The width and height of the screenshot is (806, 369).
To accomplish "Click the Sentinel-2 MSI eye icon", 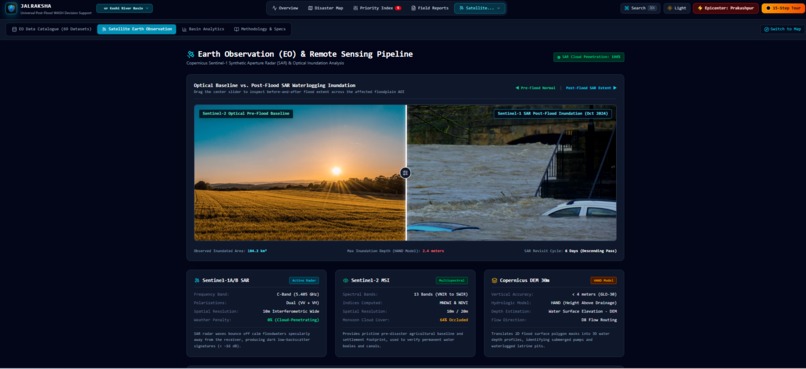I will click(345, 281).
